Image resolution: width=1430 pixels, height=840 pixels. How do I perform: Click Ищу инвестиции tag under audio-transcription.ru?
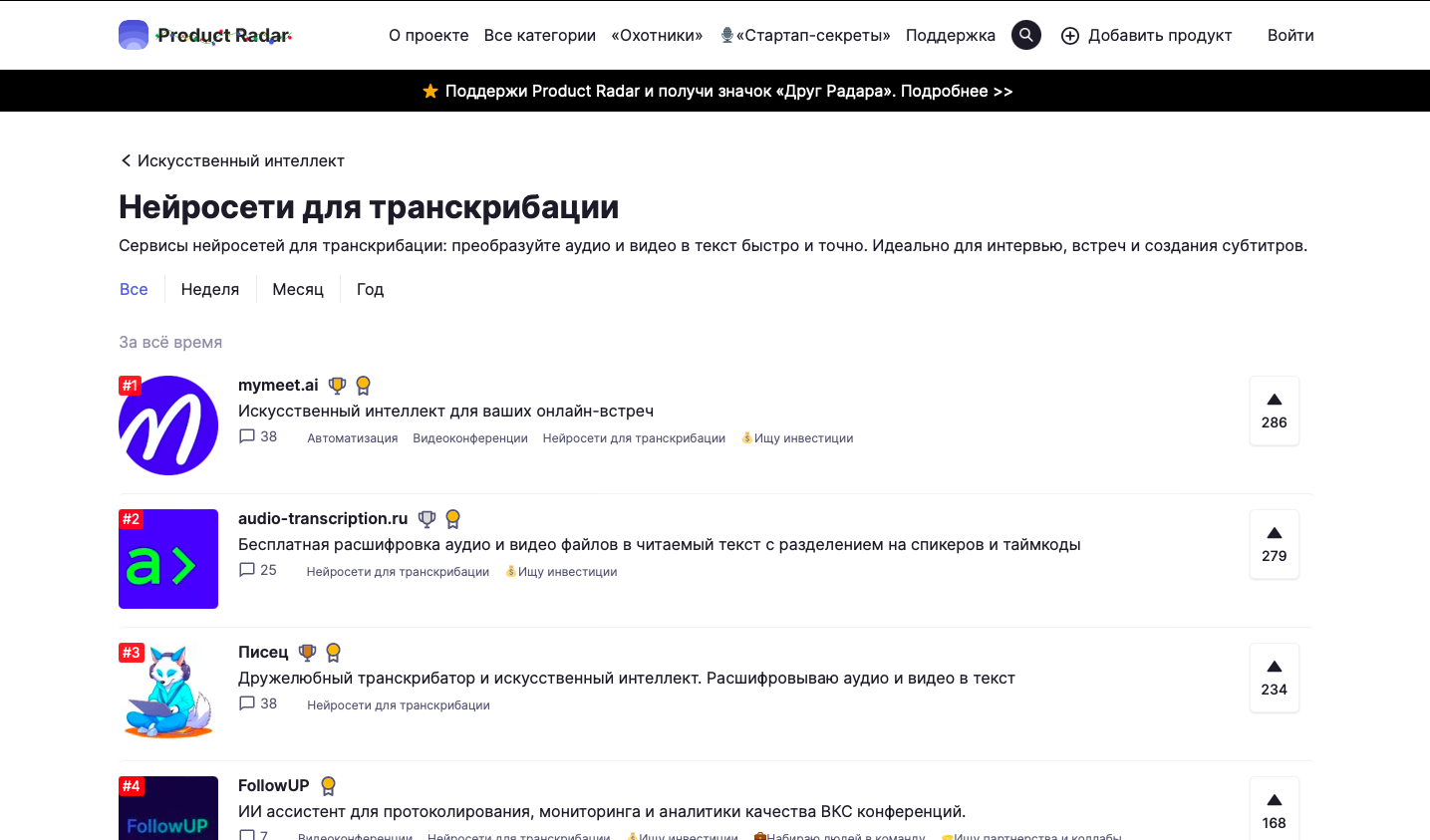tap(561, 572)
